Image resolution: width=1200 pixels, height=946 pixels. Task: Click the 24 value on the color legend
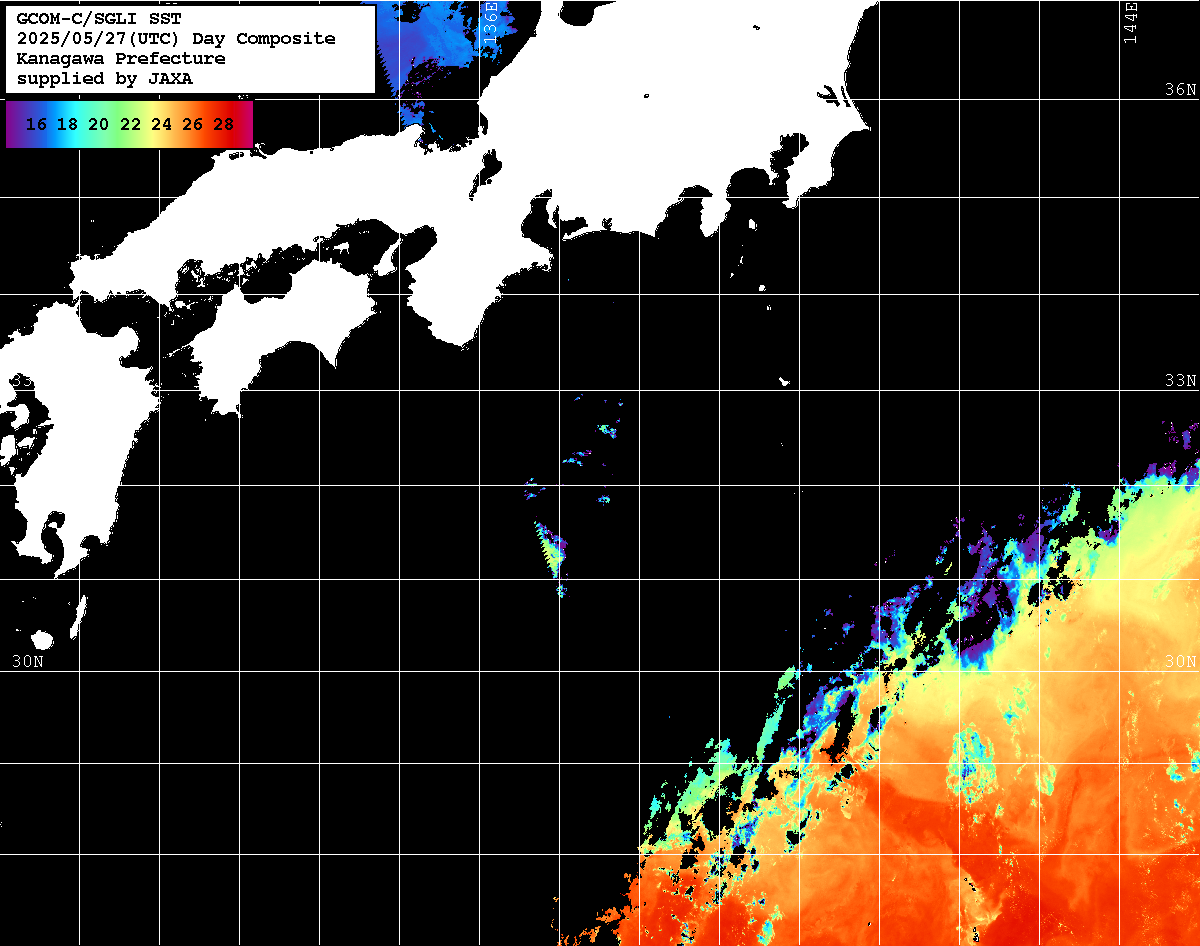coord(161,125)
